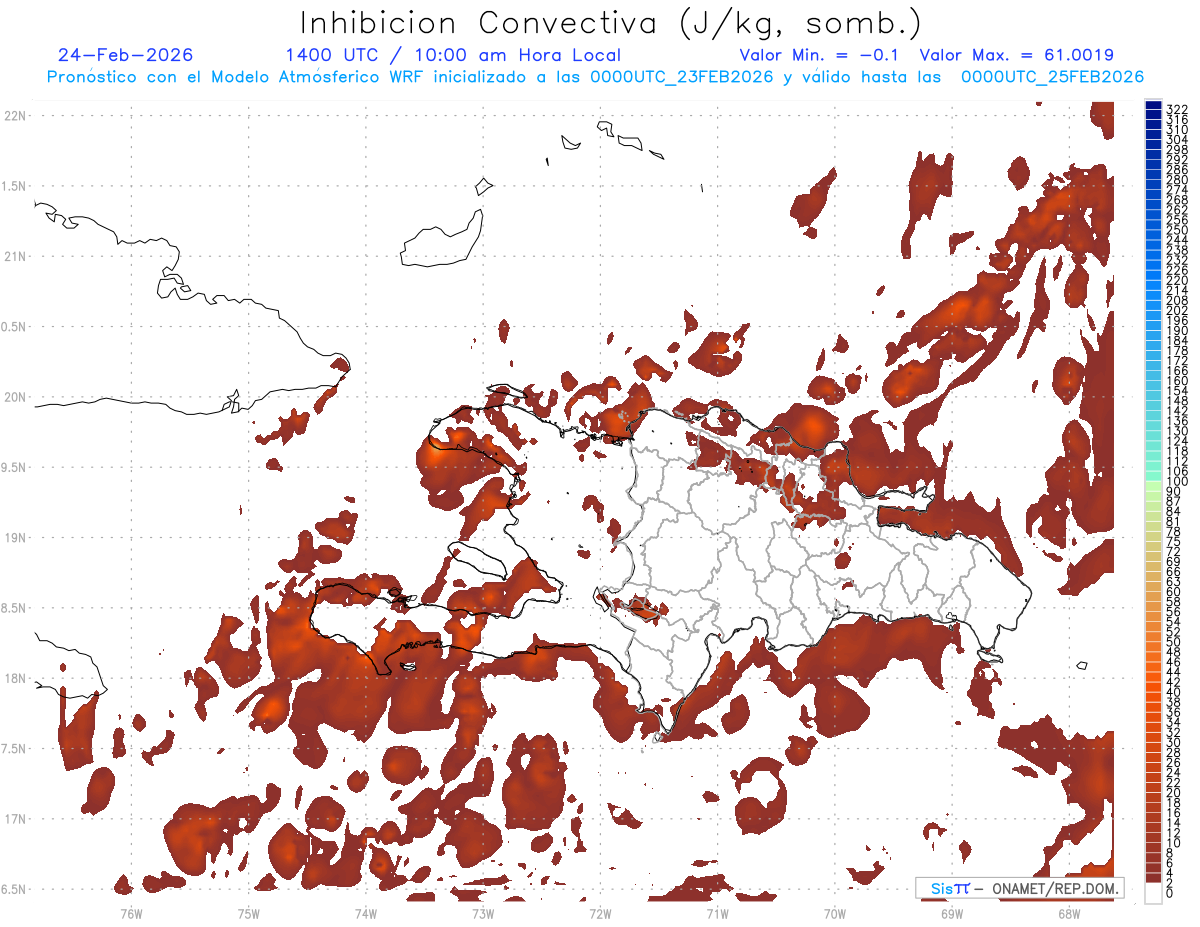The height and width of the screenshot is (927, 1200).
Task: Click the '0' value at the color scale bottom
Action: point(1170,892)
